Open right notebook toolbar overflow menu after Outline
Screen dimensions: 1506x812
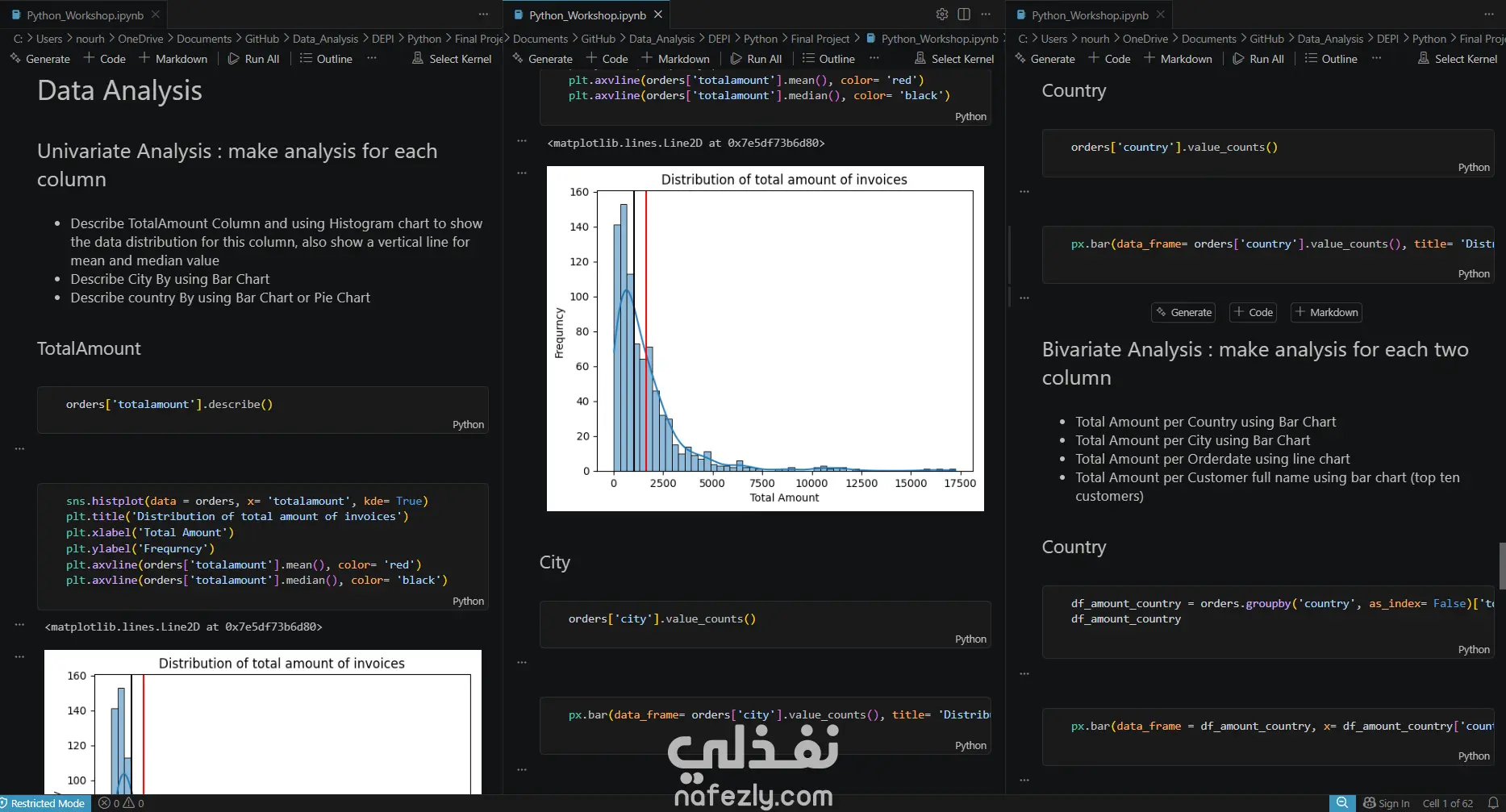tap(1376, 58)
